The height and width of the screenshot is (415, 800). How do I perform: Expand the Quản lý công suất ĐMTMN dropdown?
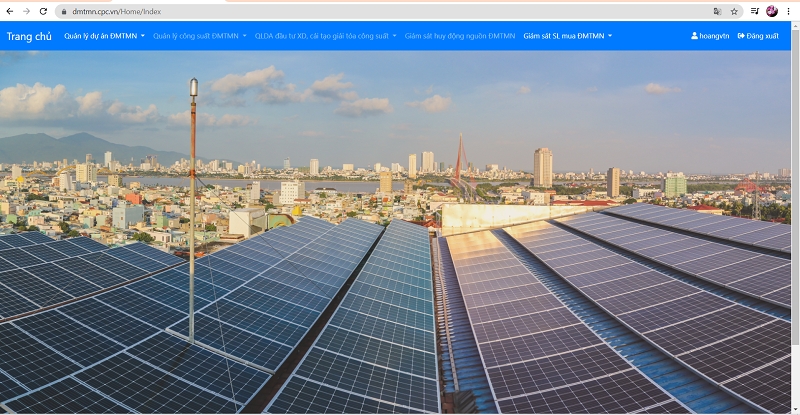199,36
